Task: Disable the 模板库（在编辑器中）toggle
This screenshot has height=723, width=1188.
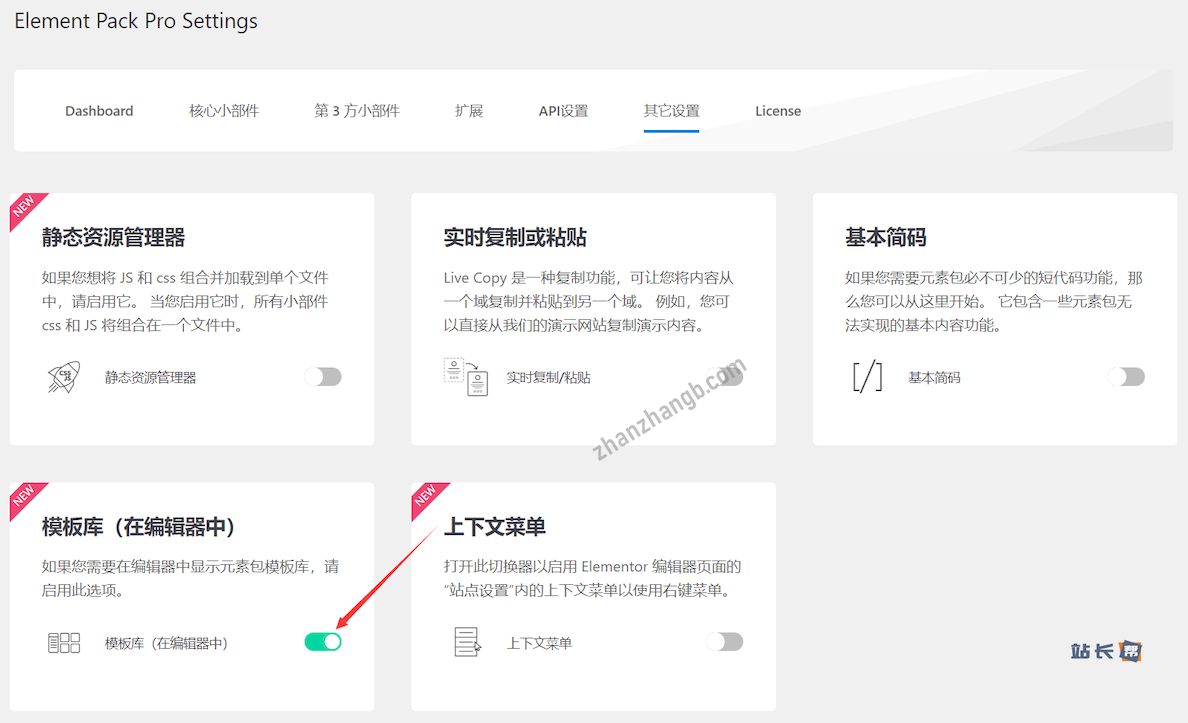Action: tap(323, 642)
